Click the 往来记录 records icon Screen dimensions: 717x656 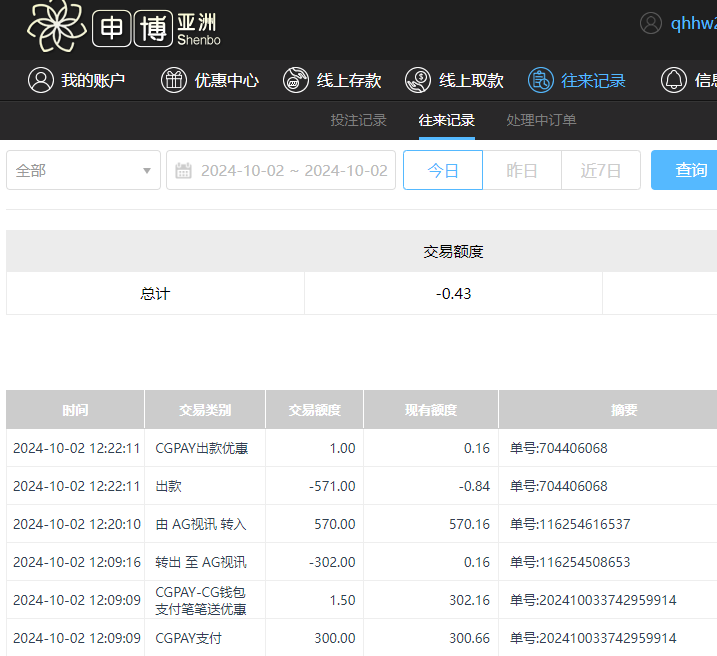coord(541,81)
